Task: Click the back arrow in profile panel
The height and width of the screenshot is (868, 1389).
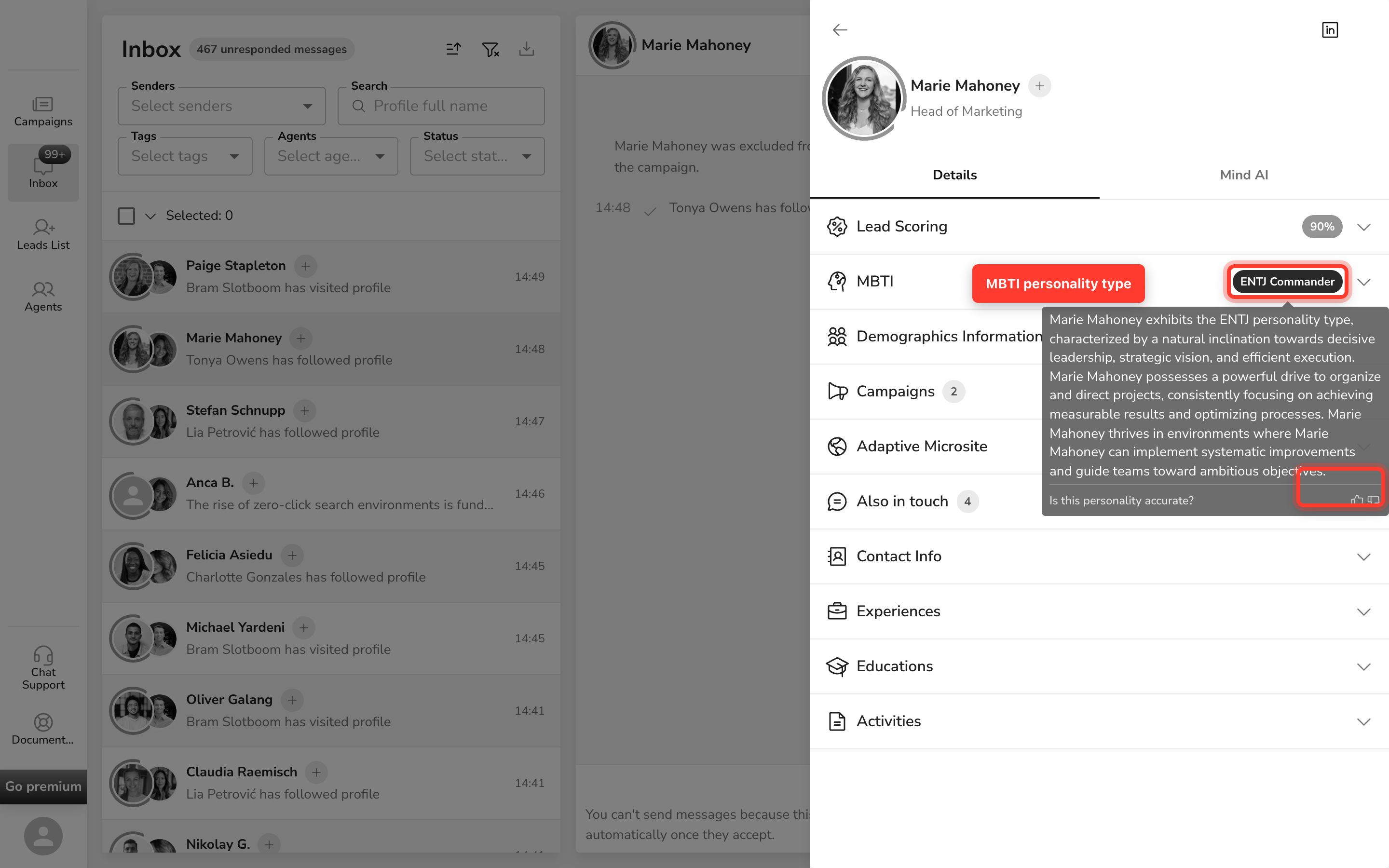Action: tap(840, 30)
